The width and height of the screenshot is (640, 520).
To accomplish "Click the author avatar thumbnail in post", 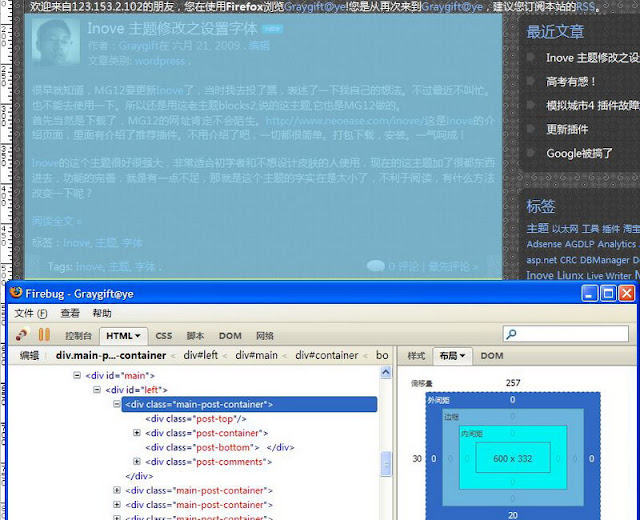I will [x=56, y=42].
